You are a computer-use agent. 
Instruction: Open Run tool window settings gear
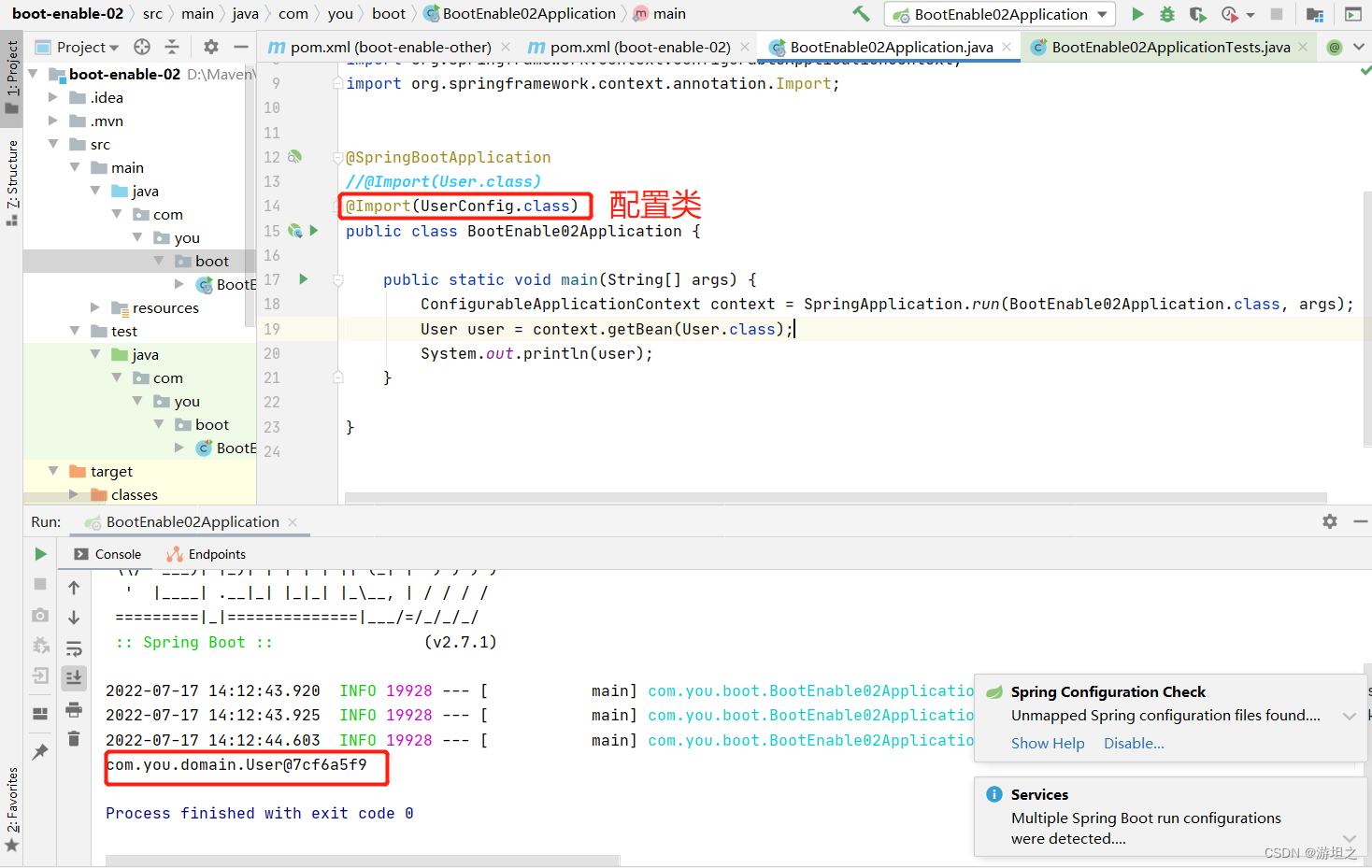click(x=1329, y=521)
